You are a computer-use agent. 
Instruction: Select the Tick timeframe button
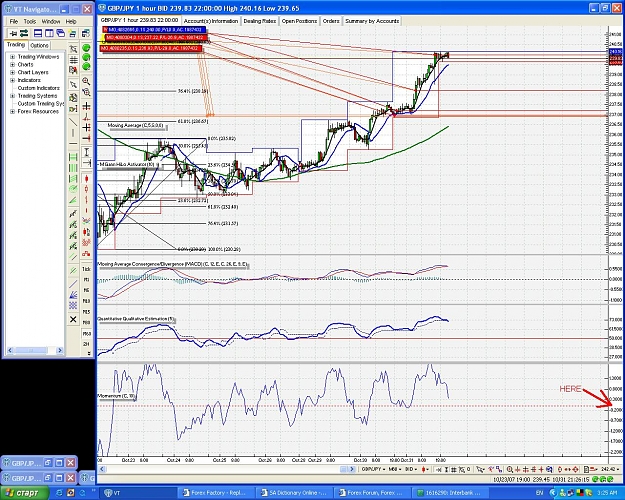click(86, 269)
